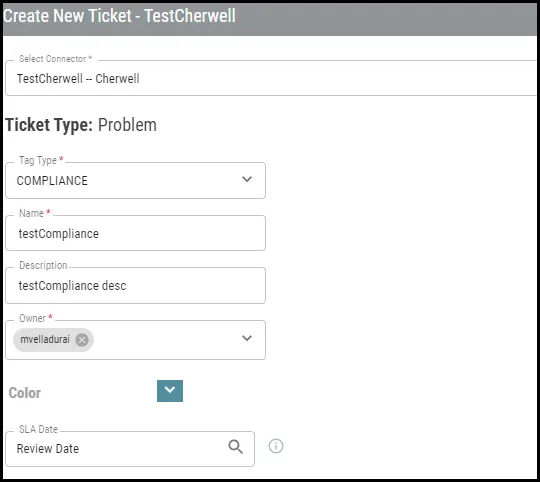Remove the mvelladurai owner chip
540x482 pixels.
[x=82, y=340]
